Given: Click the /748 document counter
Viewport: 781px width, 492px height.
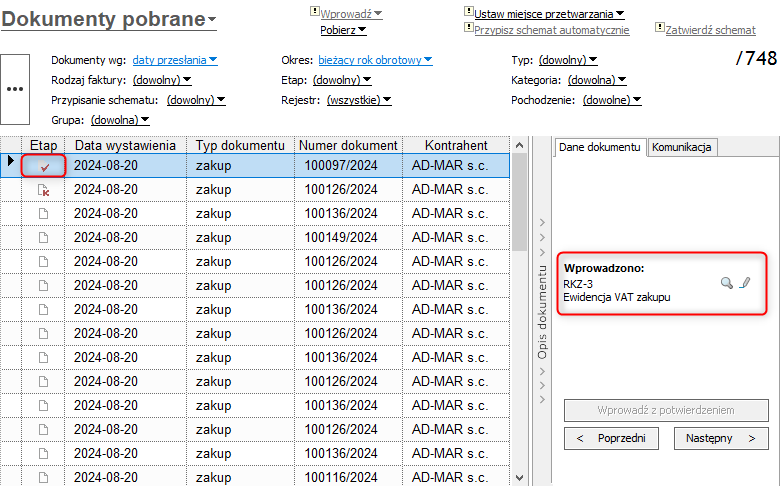Looking at the screenshot, I should click(x=757, y=59).
